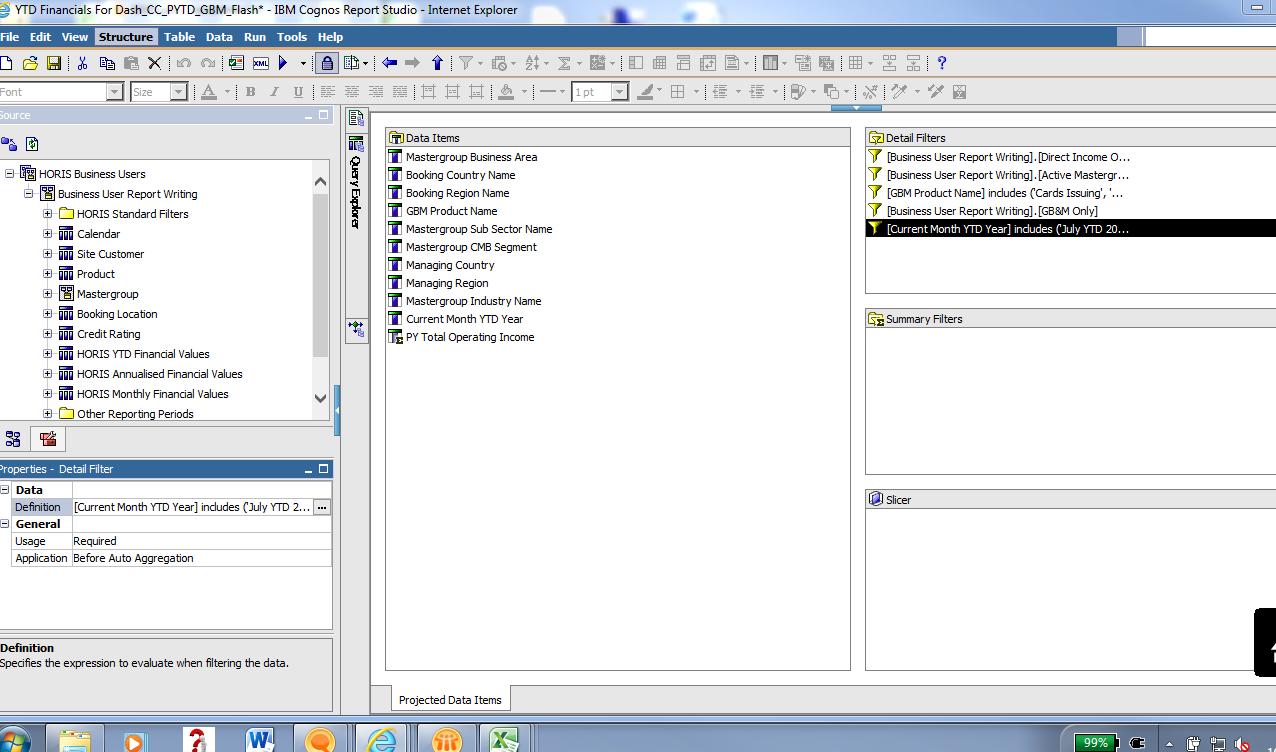Open the Run options dropdown arrow
The image size is (1276, 752).
[303, 63]
